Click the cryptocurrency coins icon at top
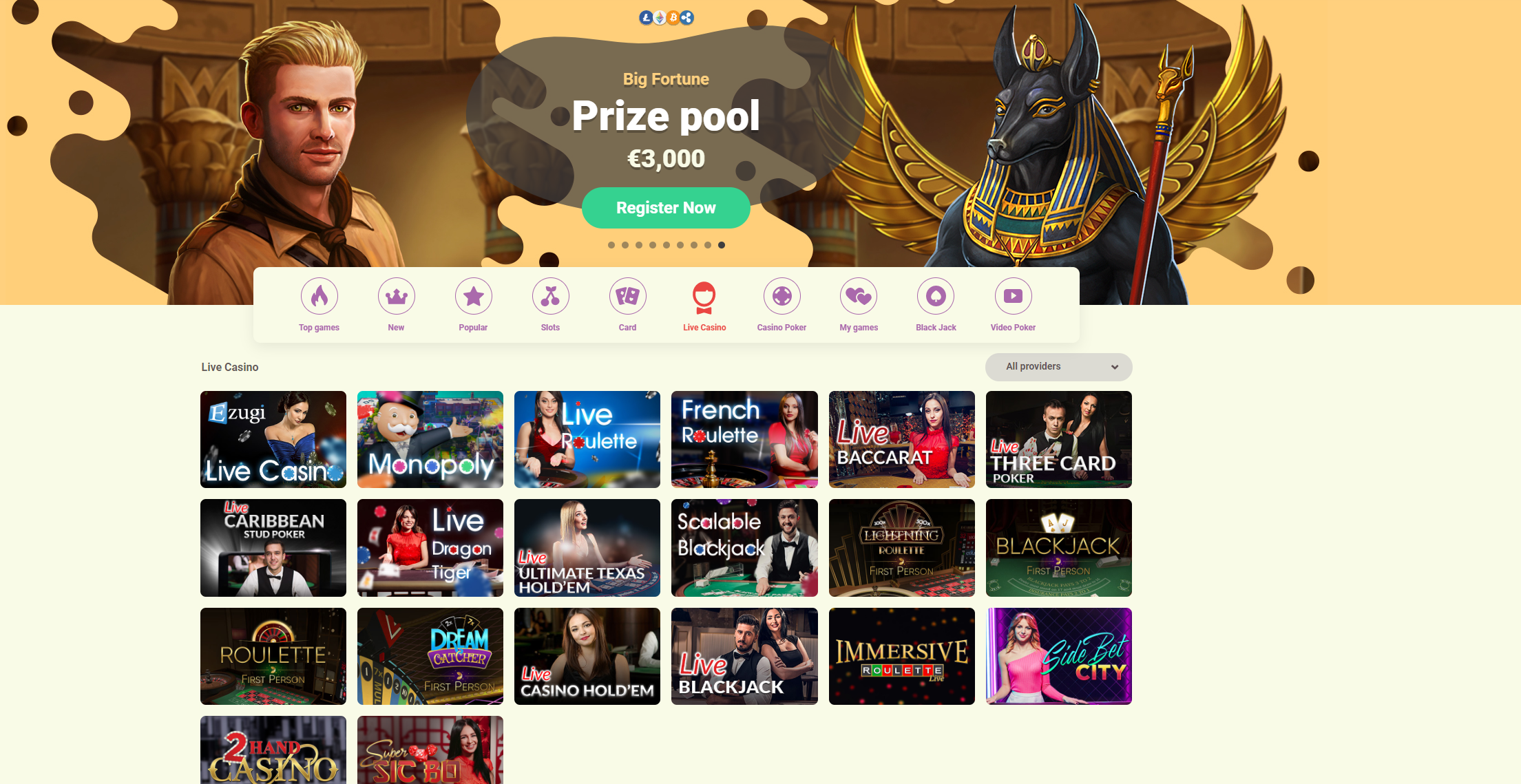This screenshot has height=784, width=1521. pos(666,18)
